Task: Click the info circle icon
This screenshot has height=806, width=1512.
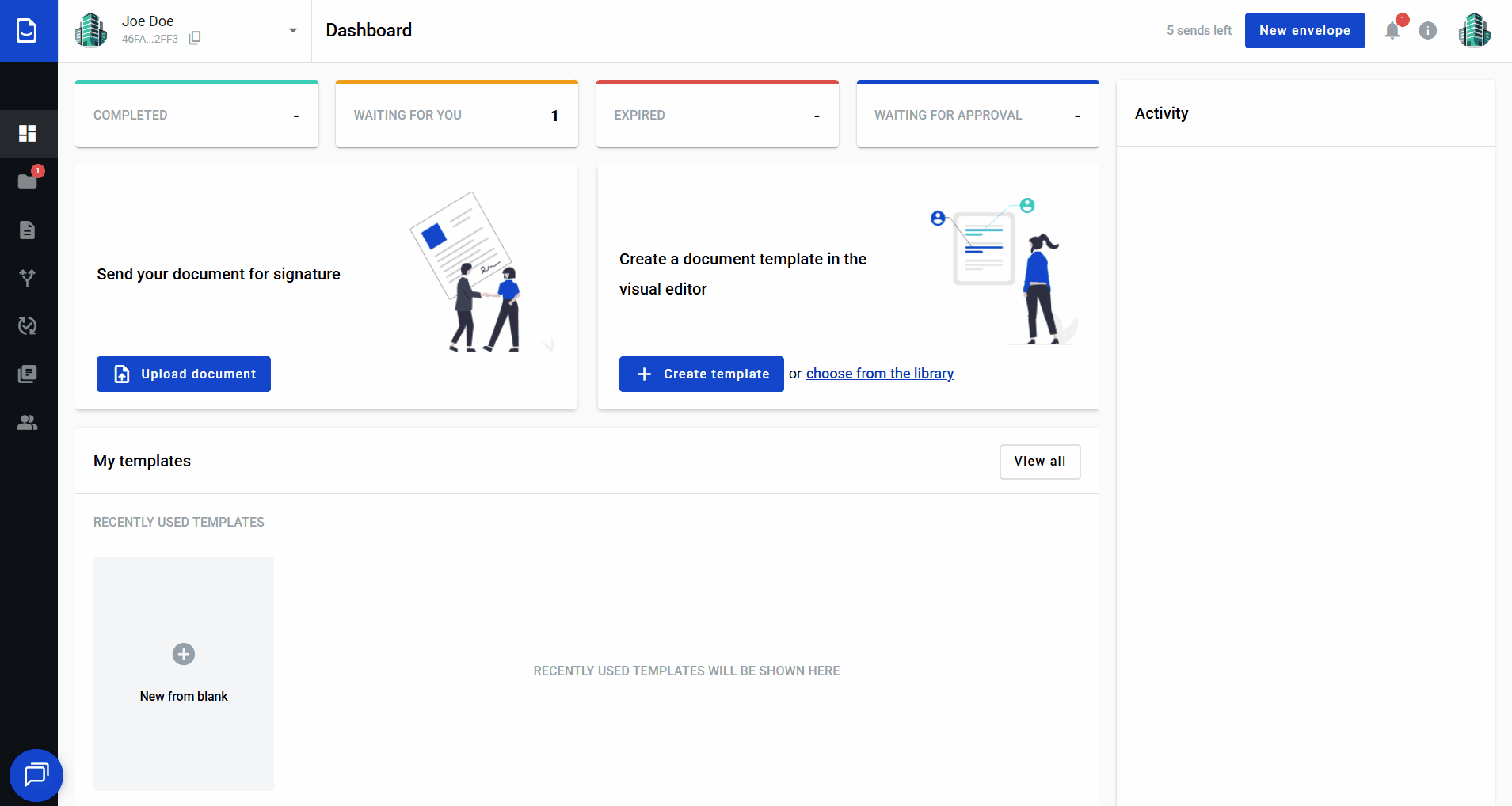Action: pyautogui.click(x=1427, y=31)
